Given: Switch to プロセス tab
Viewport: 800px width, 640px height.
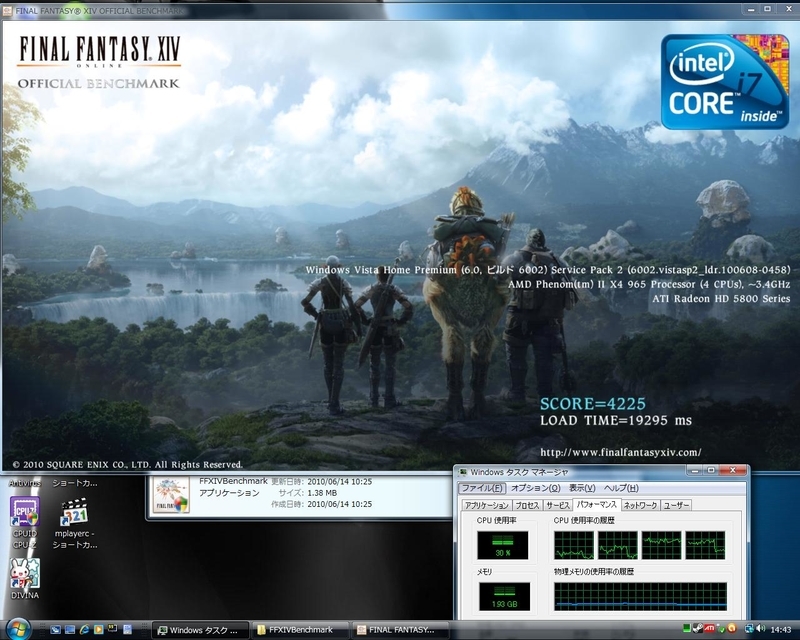Looking at the screenshot, I should tap(527, 505).
